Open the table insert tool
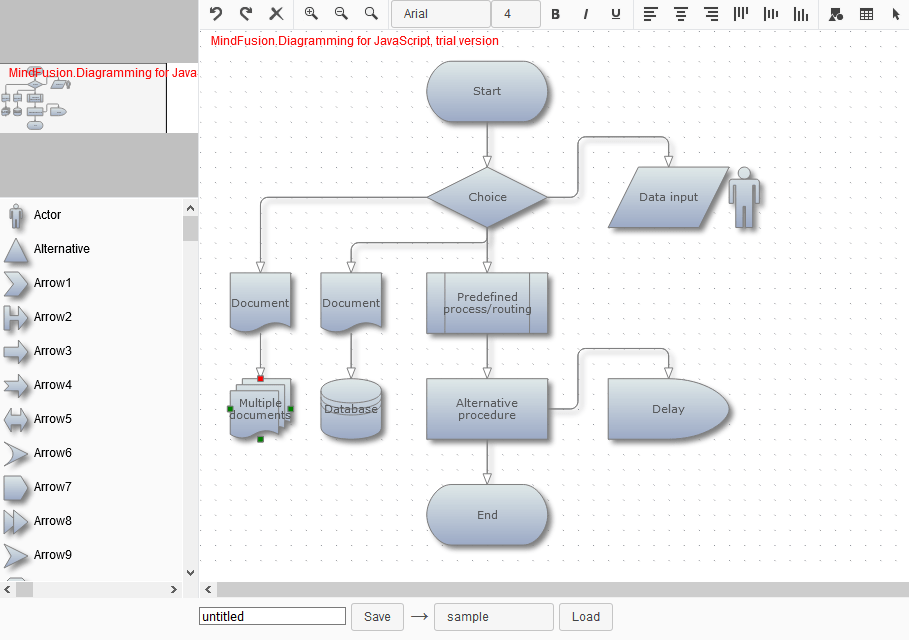This screenshot has width=909, height=640. coord(866,14)
